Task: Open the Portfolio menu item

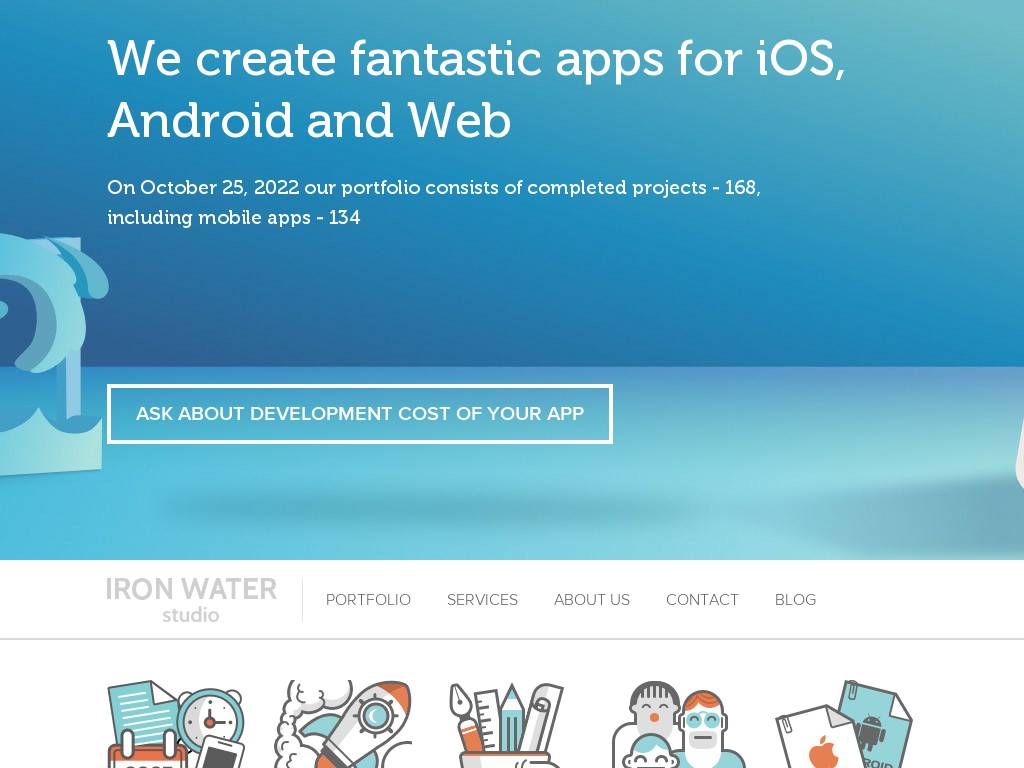Action: click(368, 600)
